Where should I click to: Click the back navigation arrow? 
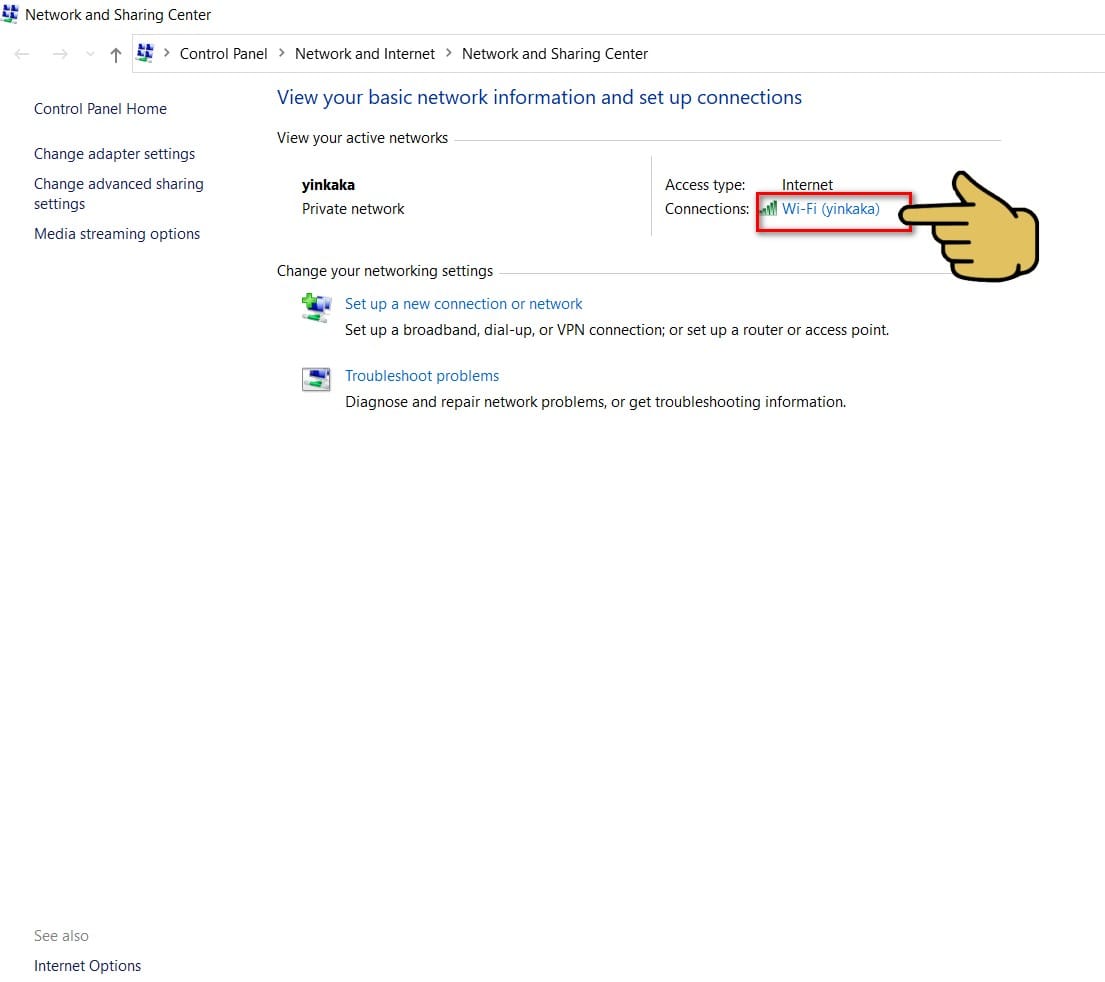point(22,54)
